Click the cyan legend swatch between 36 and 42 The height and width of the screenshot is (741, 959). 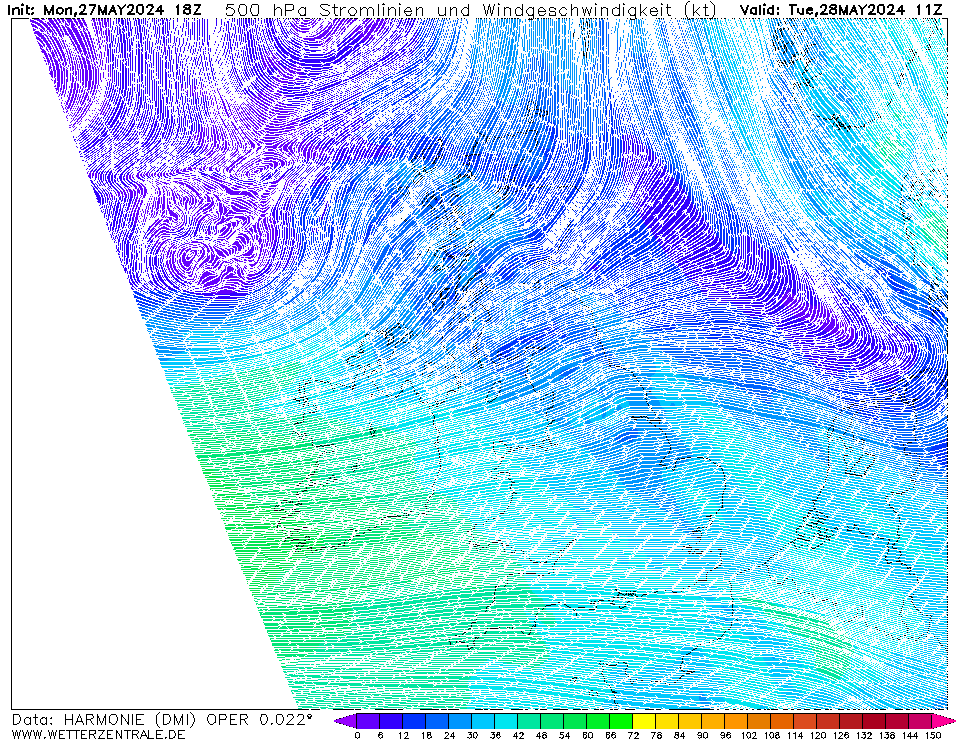pyautogui.click(x=506, y=721)
